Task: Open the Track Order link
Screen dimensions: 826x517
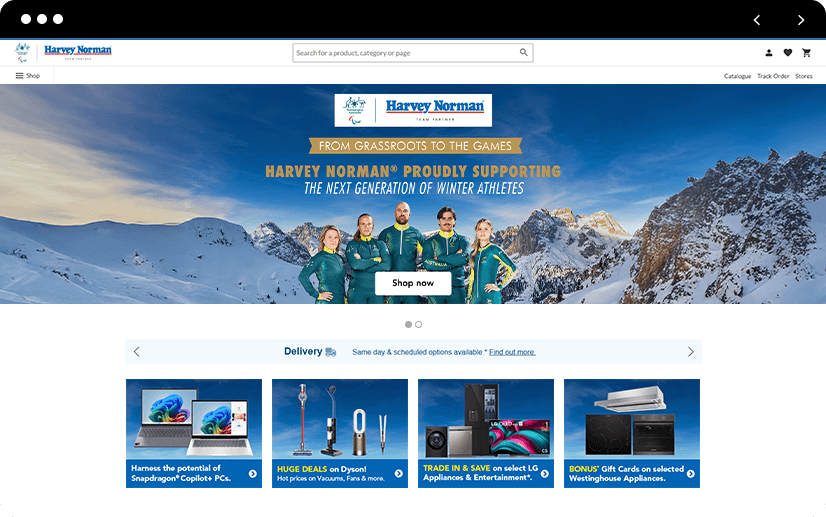Action: tap(773, 76)
